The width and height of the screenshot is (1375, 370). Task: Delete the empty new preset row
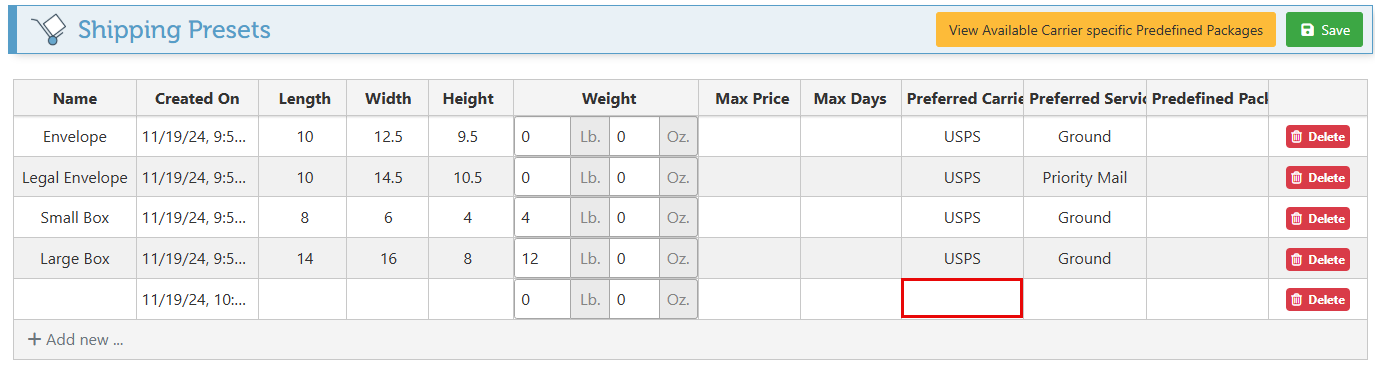1318,299
